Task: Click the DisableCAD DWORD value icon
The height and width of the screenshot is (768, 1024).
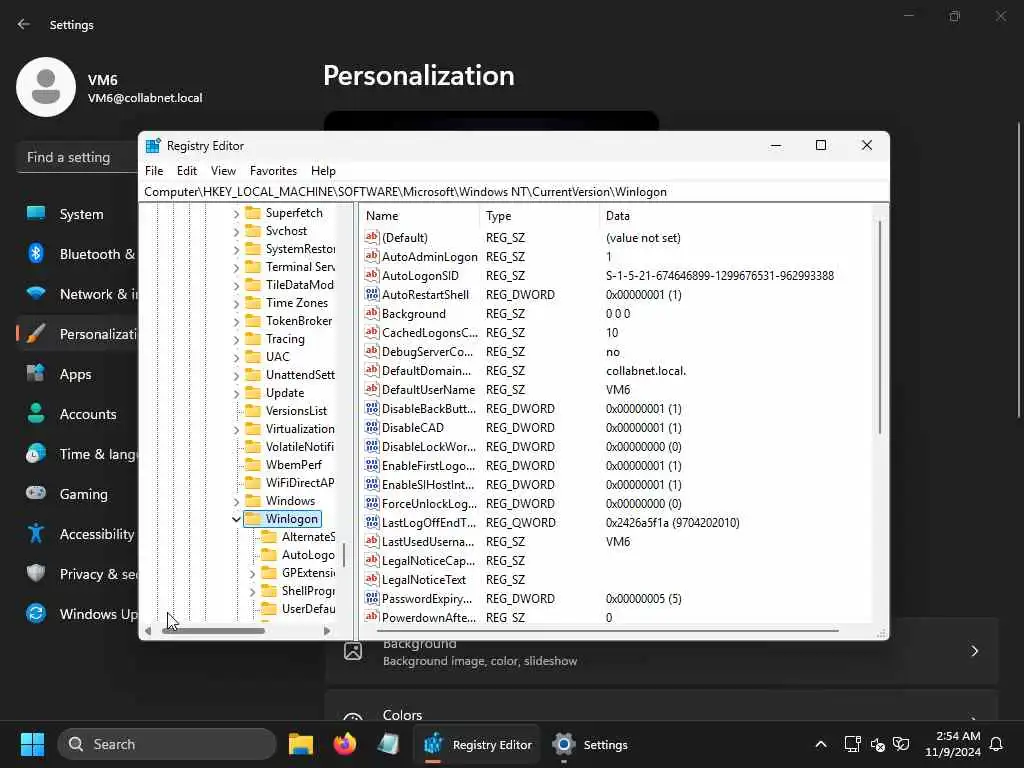Action: 372,427
